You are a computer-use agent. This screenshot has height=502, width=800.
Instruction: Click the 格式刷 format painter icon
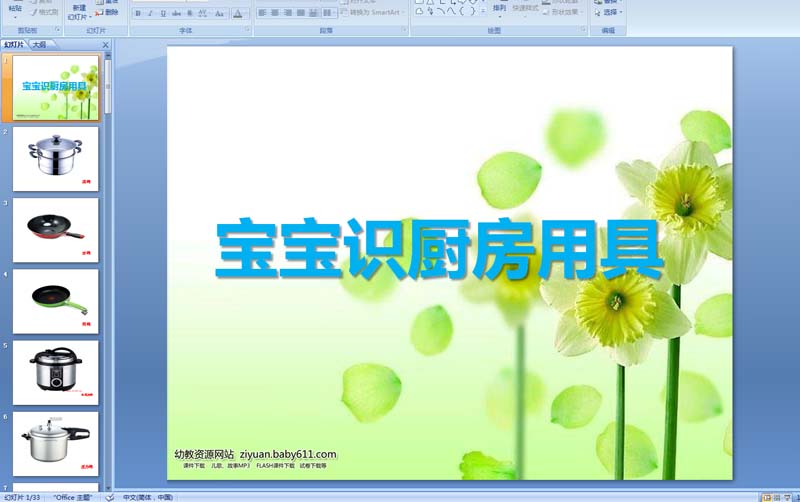pyautogui.click(x=44, y=12)
